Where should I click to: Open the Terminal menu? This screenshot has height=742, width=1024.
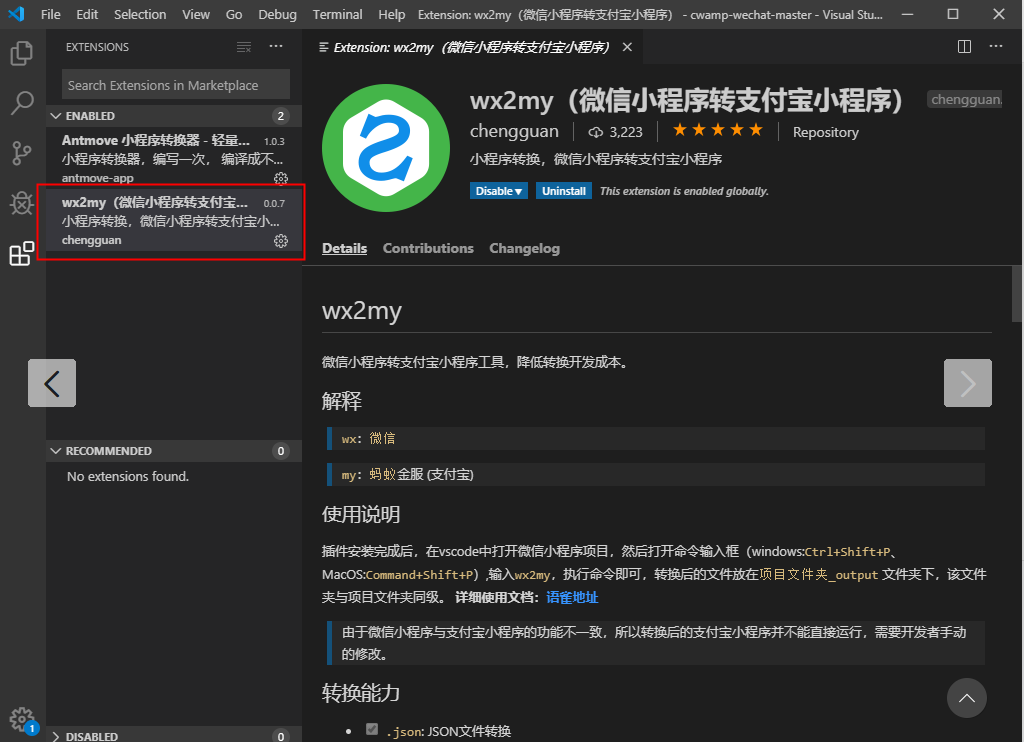pos(337,14)
